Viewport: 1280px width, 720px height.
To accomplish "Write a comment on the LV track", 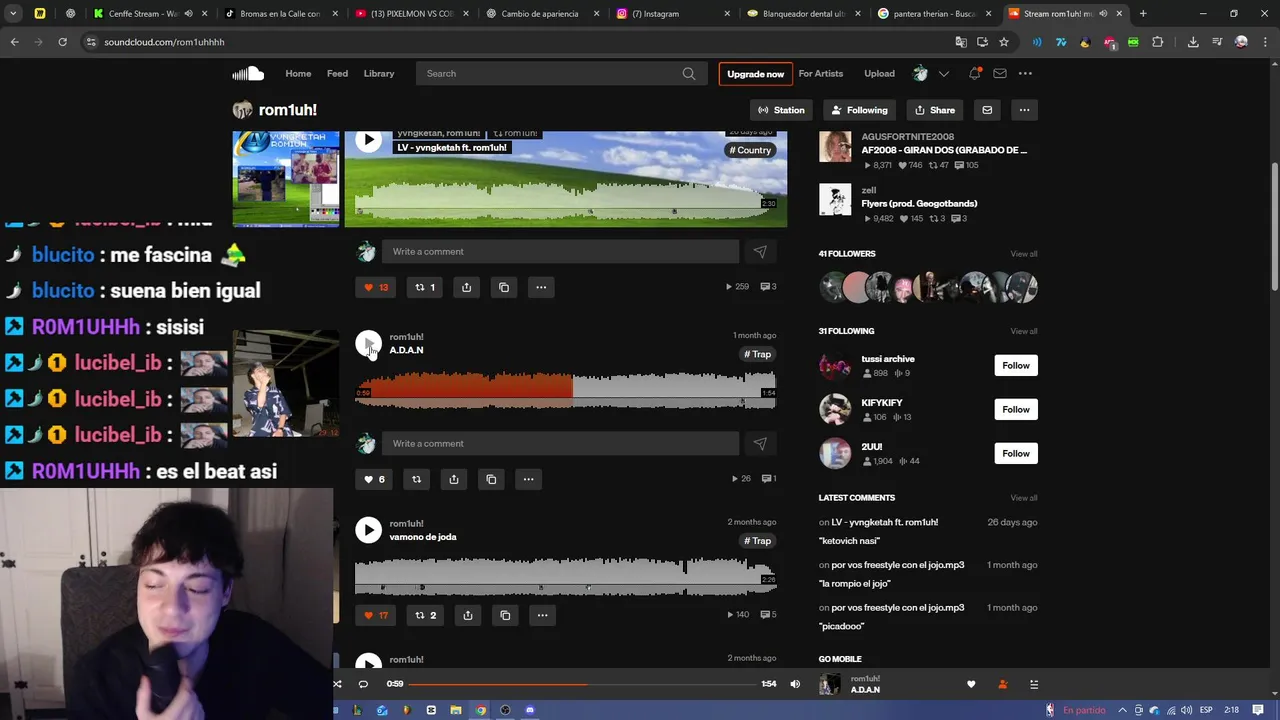I will click(560, 252).
